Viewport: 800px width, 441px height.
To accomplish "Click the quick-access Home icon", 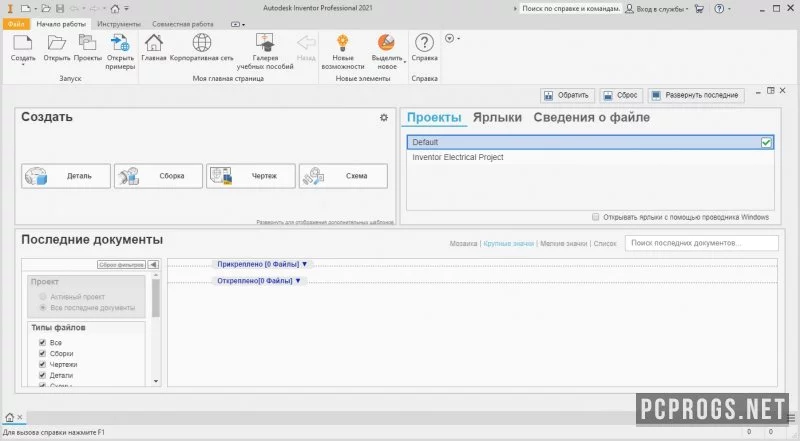I will pos(115,9).
